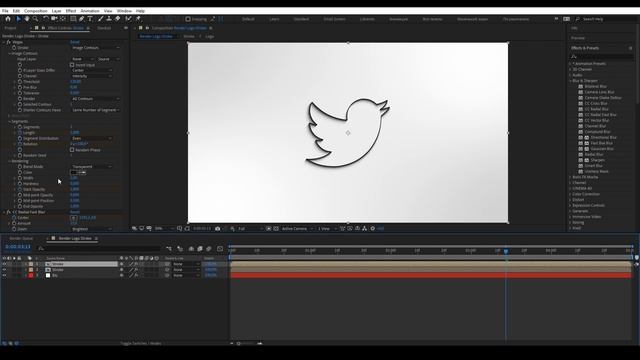This screenshot has width=640, height=360.
Task: Hide the second Stroke layer eye
Action: pyautogui.click(x=4, y=270)
